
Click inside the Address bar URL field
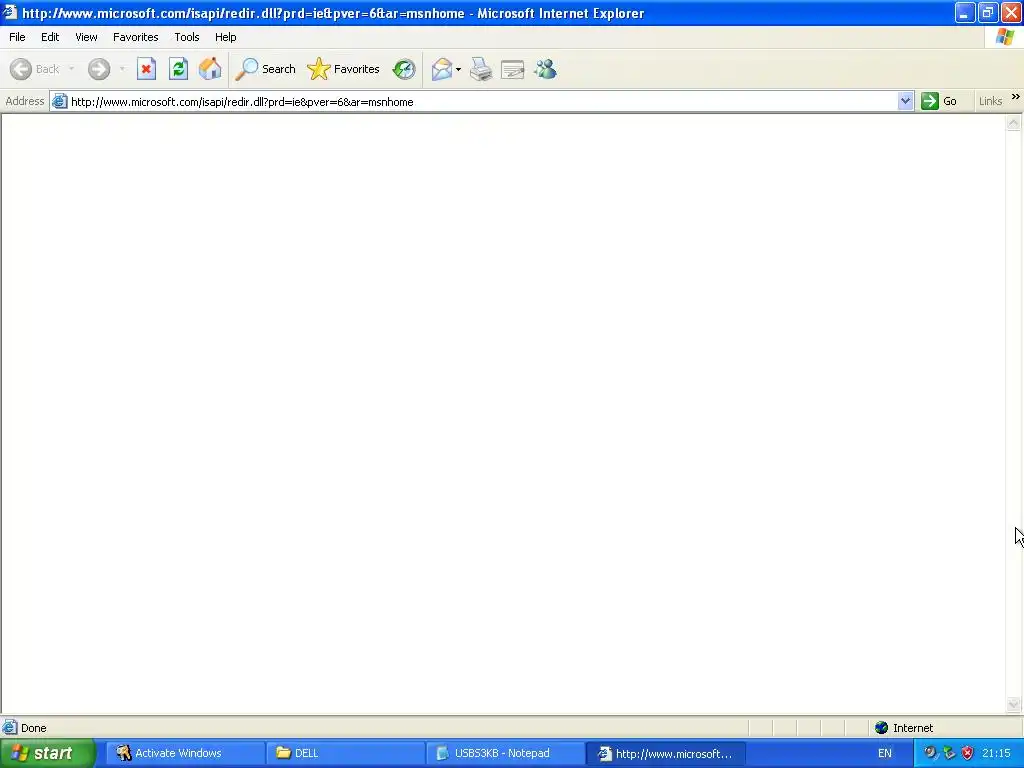483,102
